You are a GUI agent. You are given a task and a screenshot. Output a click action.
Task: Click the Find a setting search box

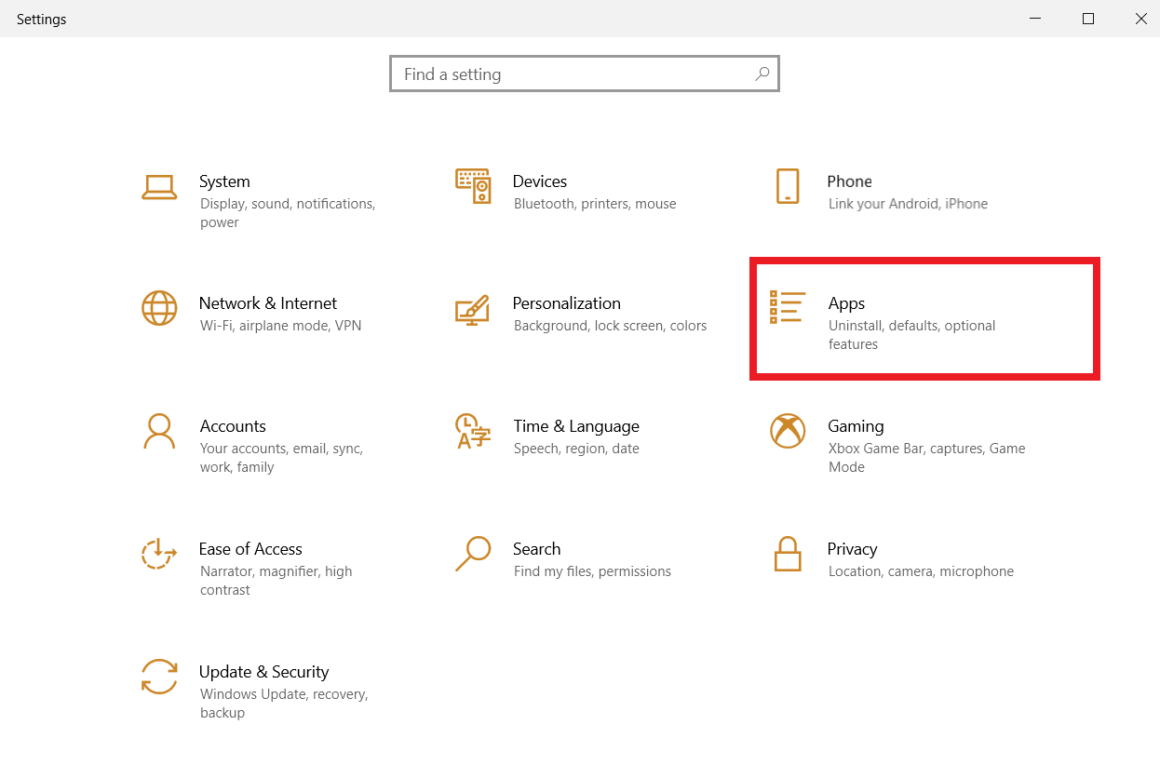[x=560, y=74]
